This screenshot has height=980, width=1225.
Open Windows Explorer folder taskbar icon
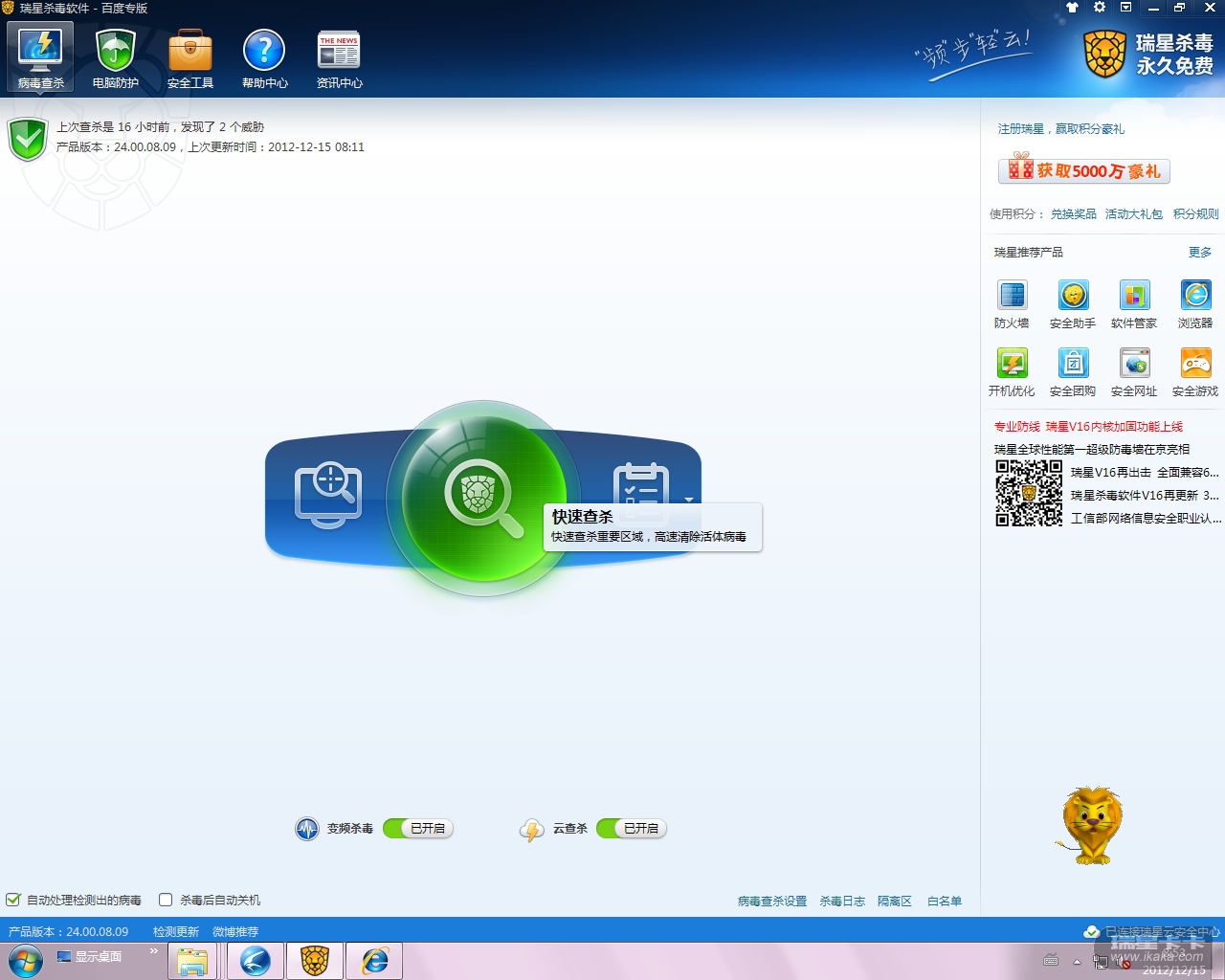[x=192, y=961]
